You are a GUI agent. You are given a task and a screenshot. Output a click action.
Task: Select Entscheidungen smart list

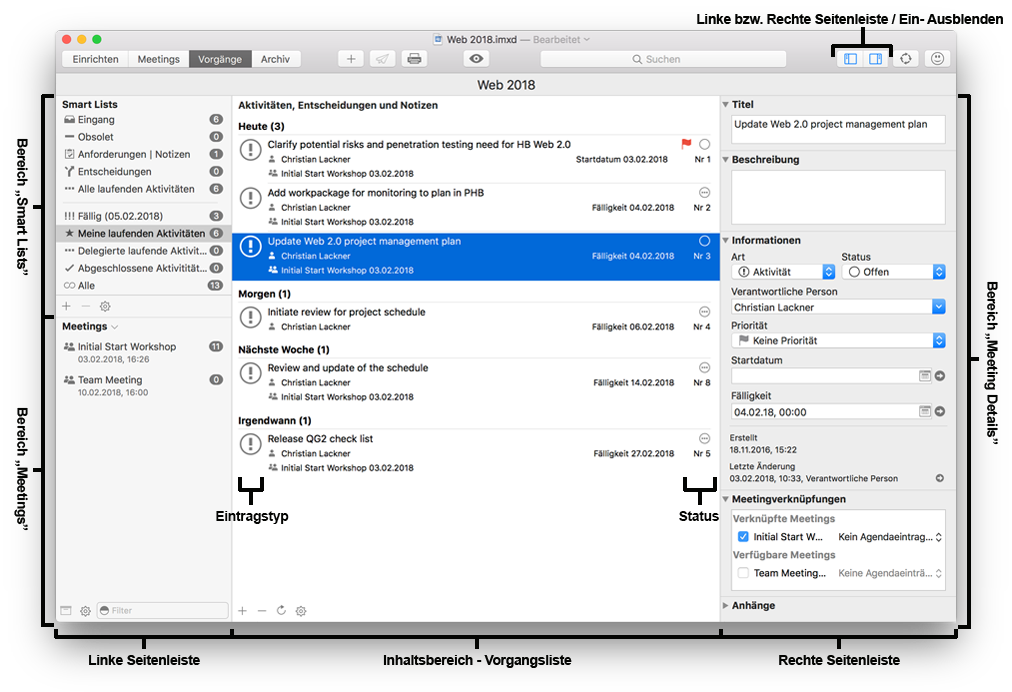[143, 172]
